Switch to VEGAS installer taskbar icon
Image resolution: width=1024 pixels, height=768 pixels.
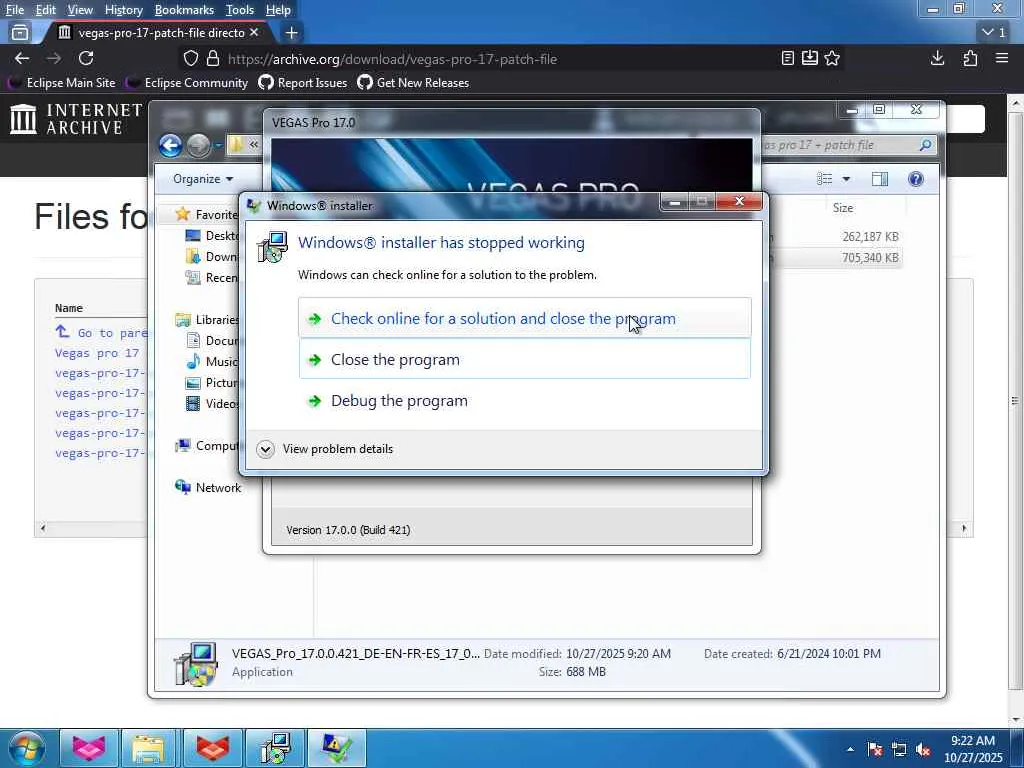[275, 748]
